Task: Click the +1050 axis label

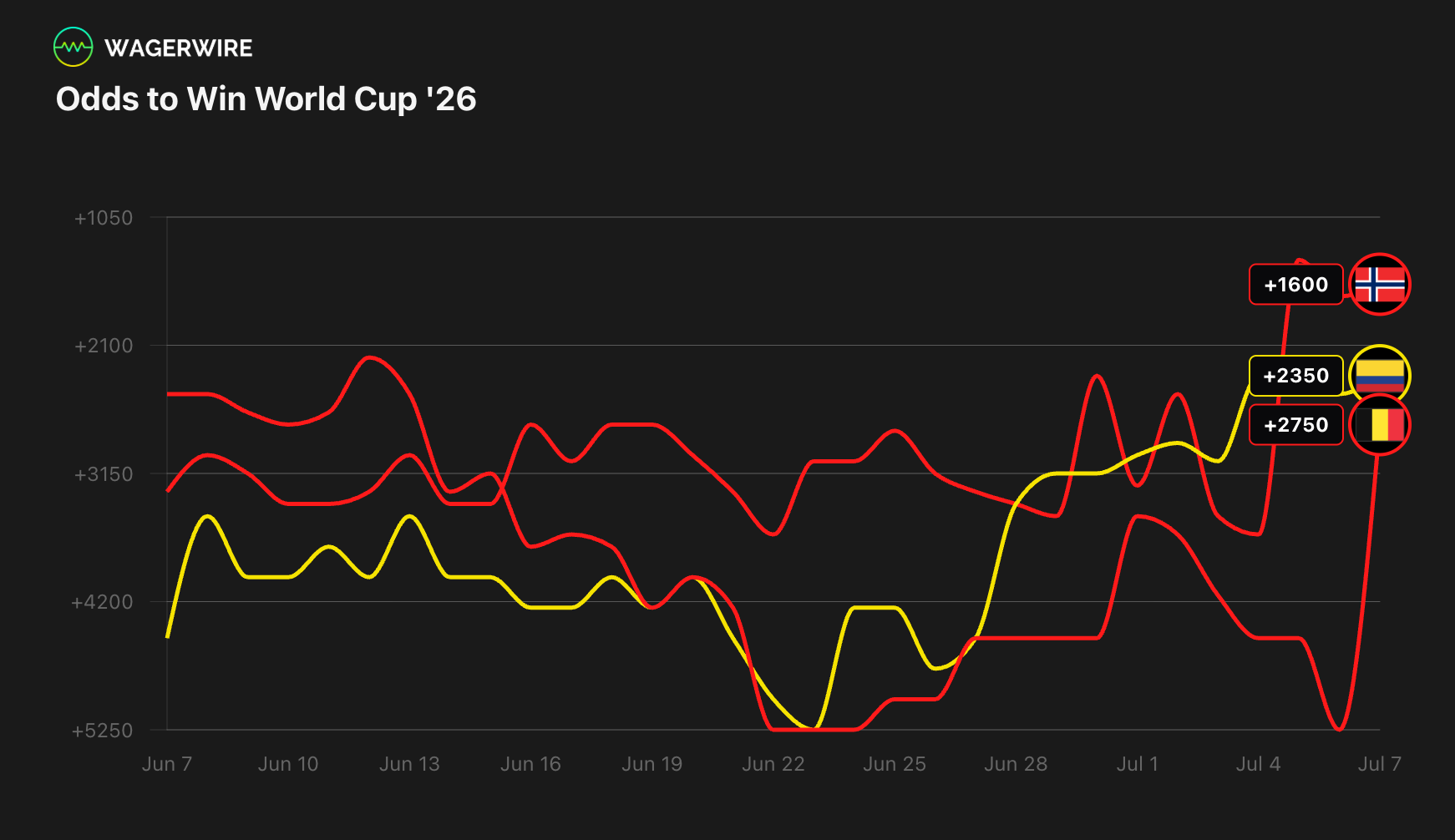Action: coord(104,218)
